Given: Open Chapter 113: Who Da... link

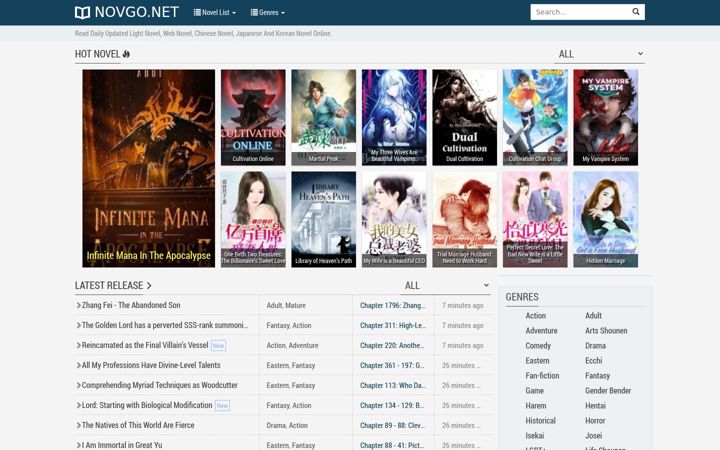Looking at the screenshot, I should 393,385.
